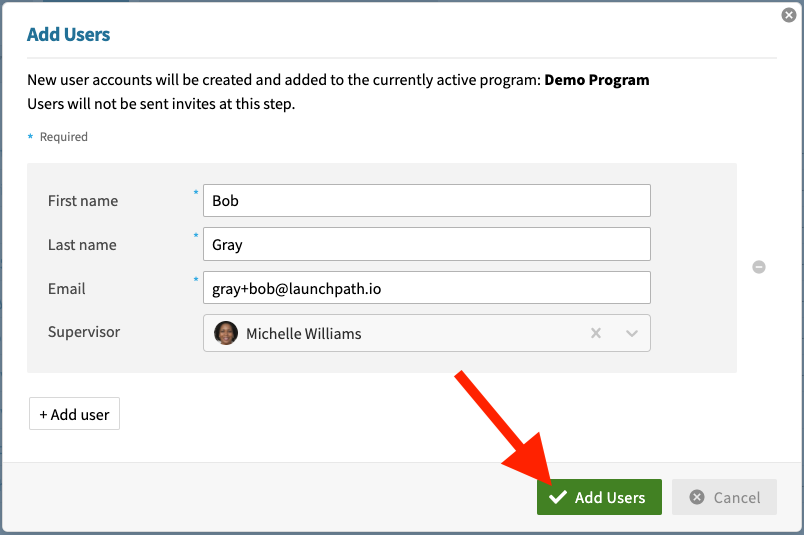Click the Last name label
Viewport: 804px width, 535px height.
point(82,245)
